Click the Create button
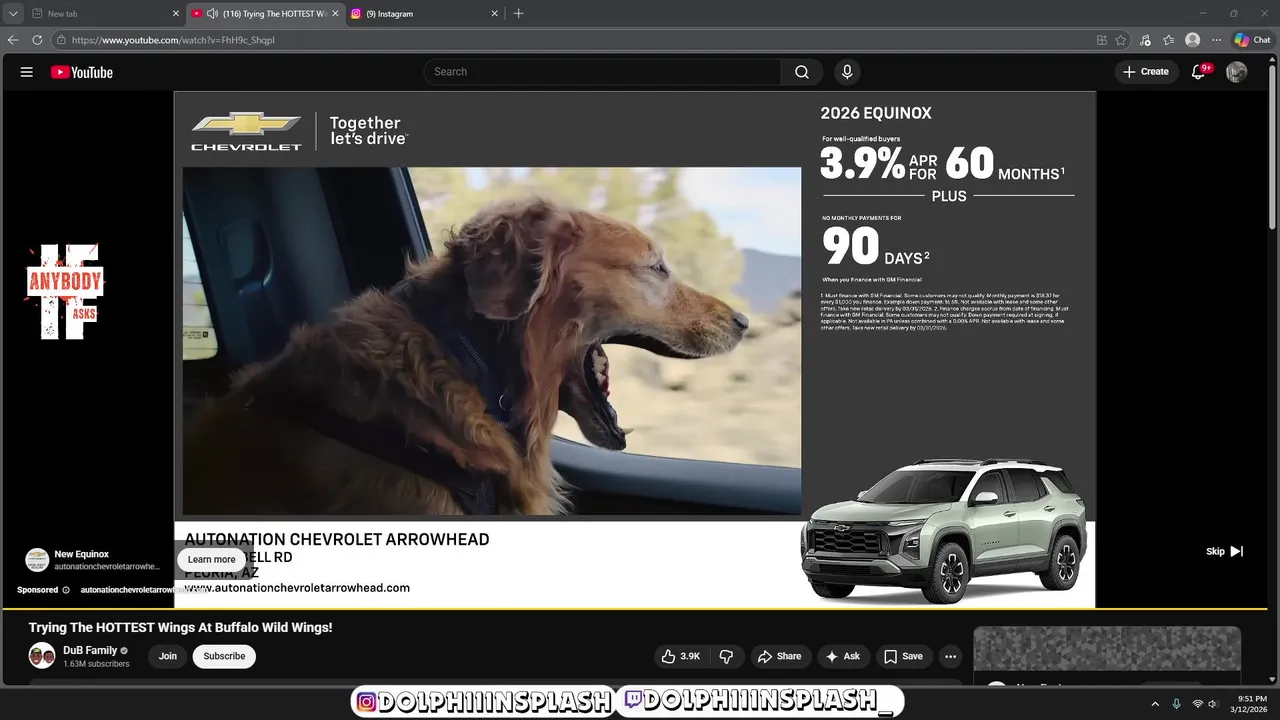Screen dimensions: 1280x720 (1146, 72)
